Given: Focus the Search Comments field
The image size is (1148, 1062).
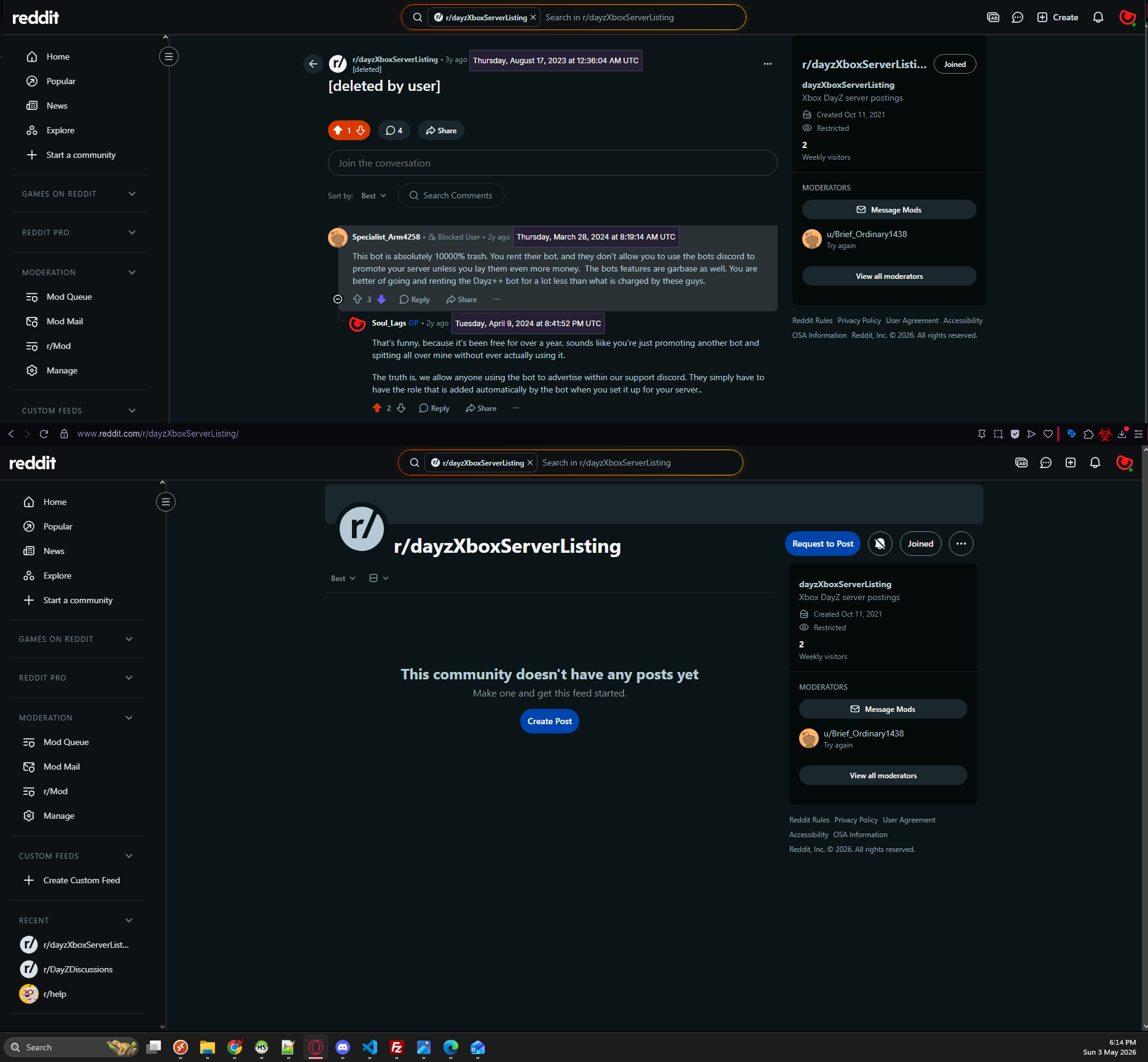Looking at the screenshot, I should pos(451,195).
